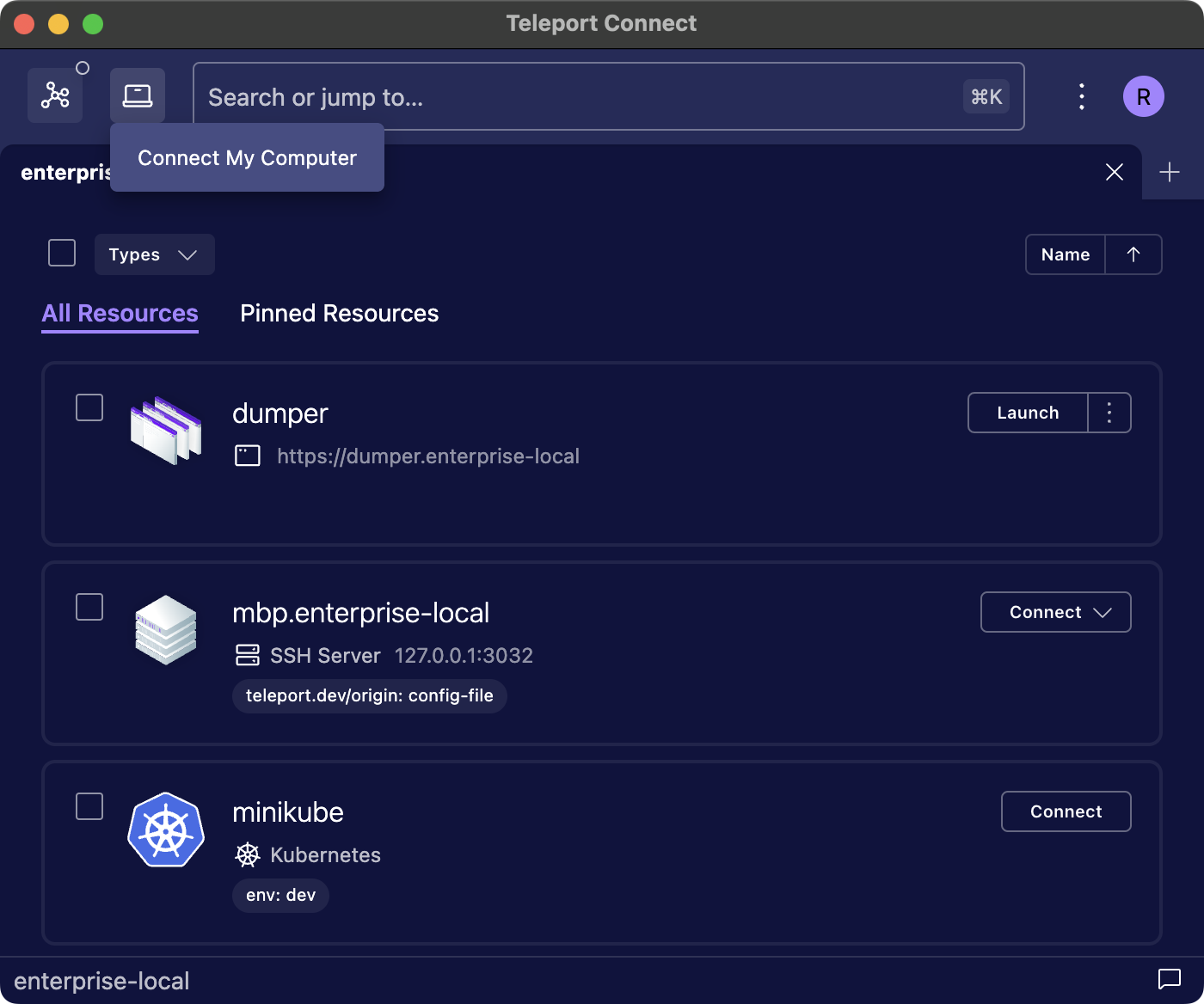This screenshot has width=1204, height=1004.
Task: Open the additional options three-dot menu
Action: (1081, 96)
